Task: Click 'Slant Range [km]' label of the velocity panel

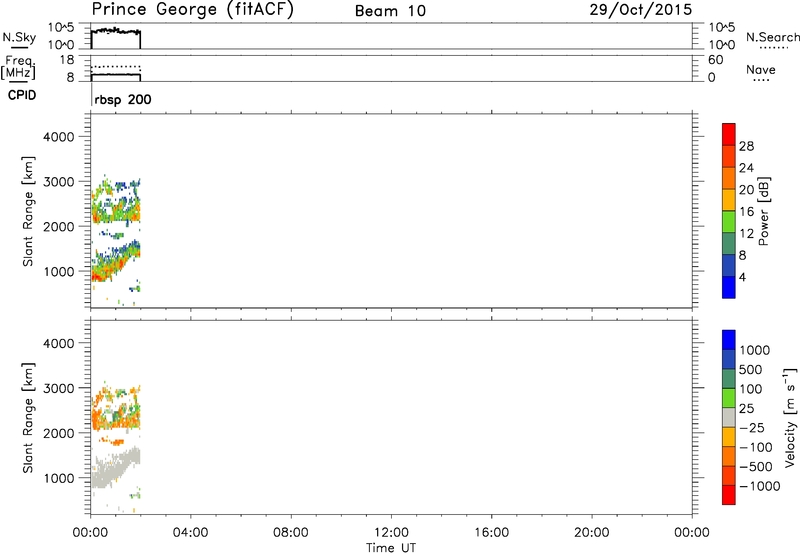Action: (28, 418)
